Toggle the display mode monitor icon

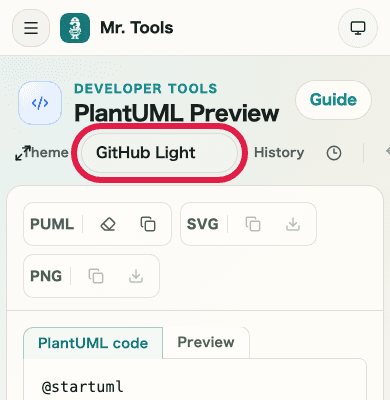[x=358, y=28]
